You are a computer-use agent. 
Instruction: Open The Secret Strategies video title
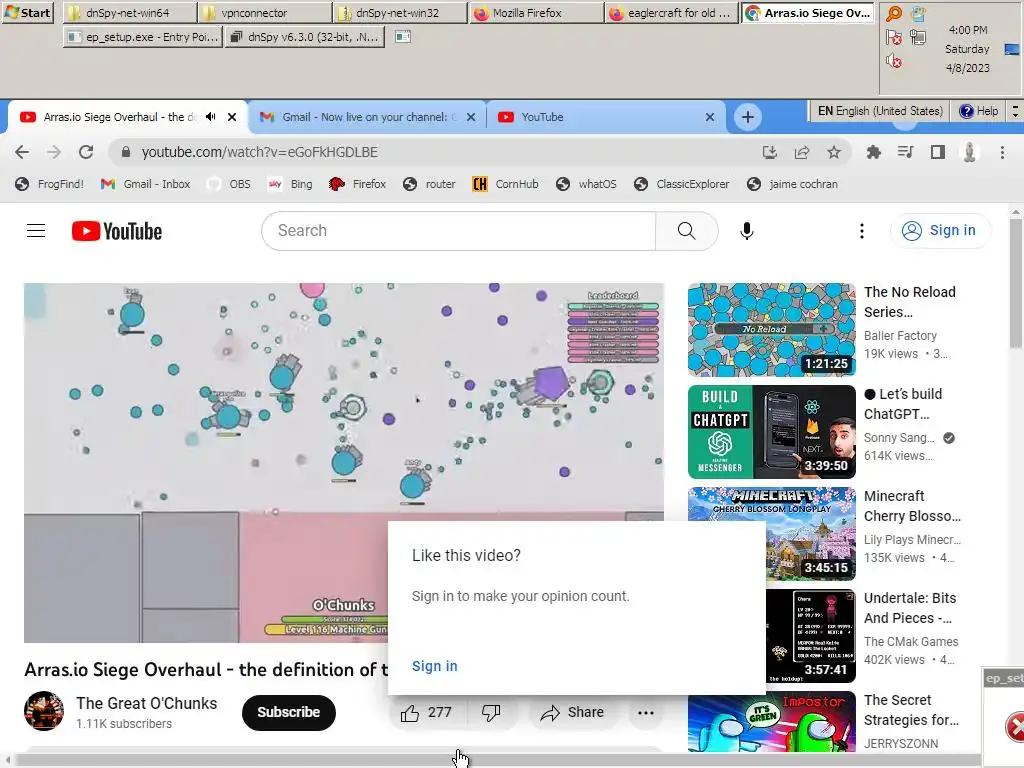tap(911, 710)
